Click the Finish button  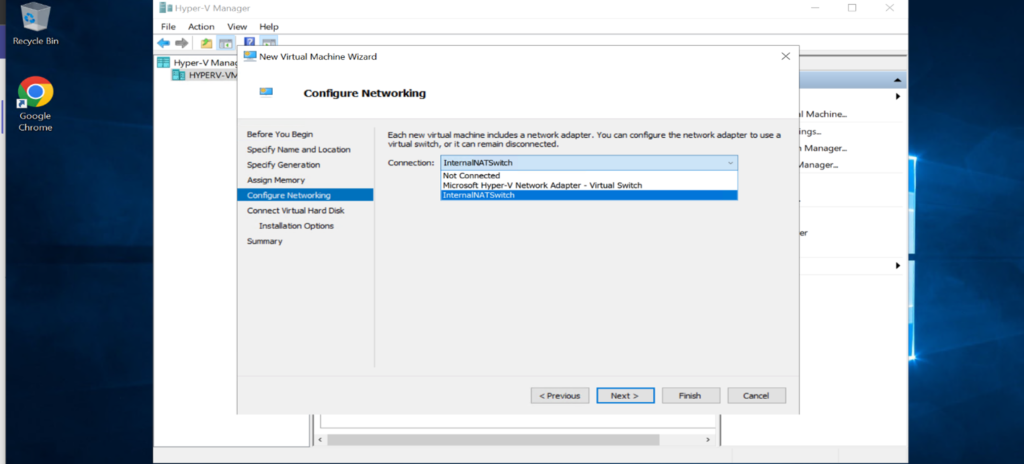(691, 395)
